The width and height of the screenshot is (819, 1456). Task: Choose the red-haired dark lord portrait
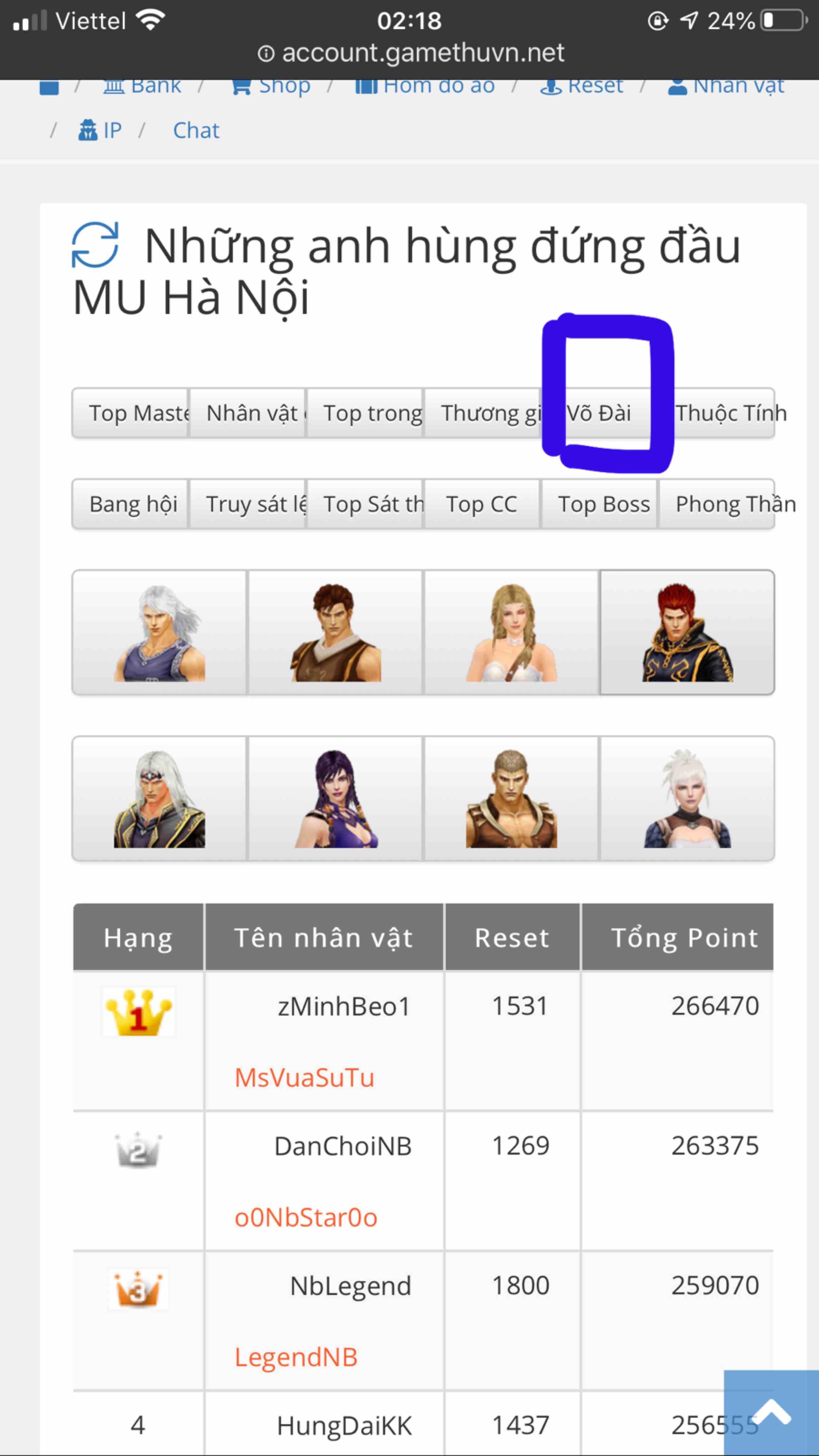point(687,632)
